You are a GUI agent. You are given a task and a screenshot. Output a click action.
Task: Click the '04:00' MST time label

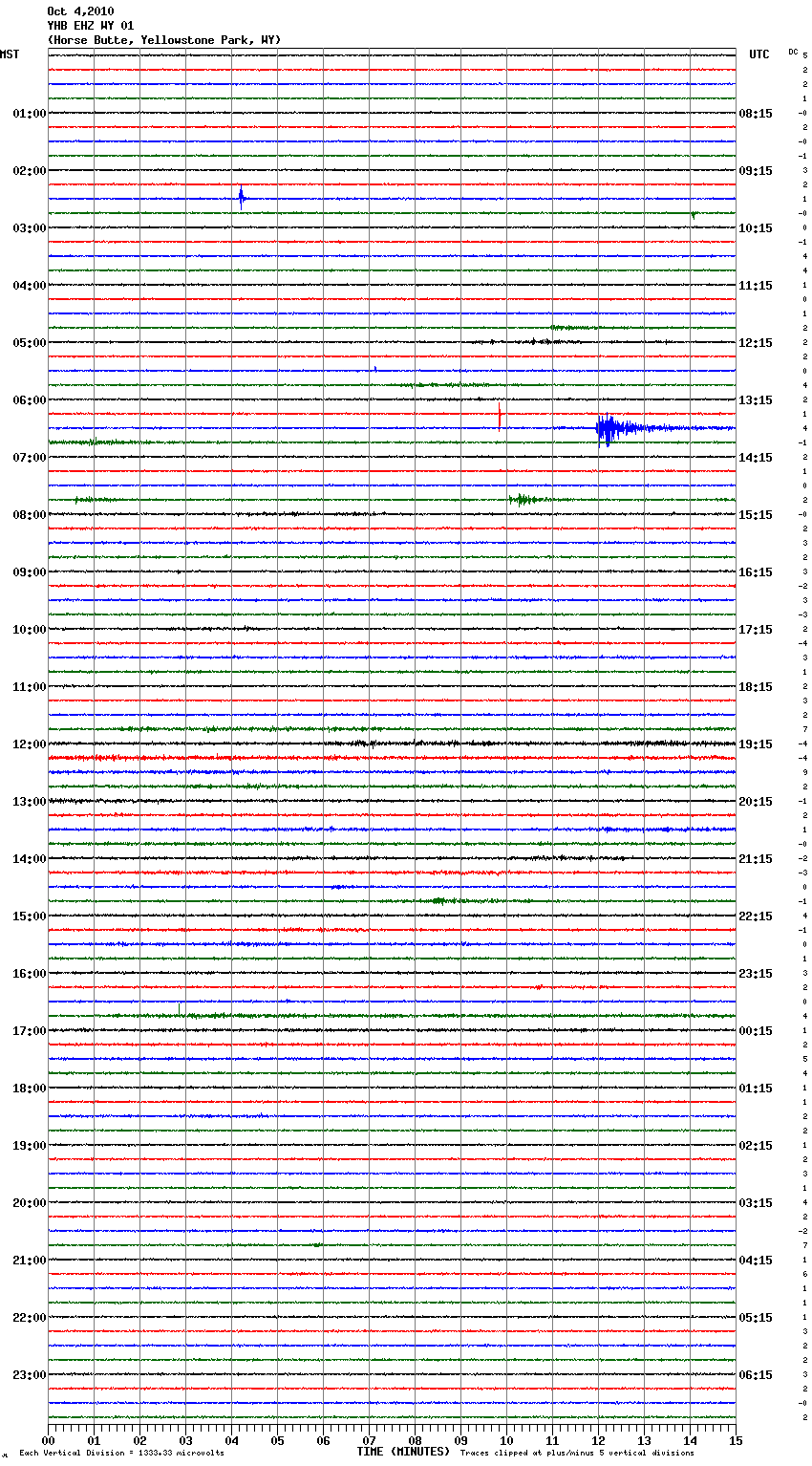(30, 286)
